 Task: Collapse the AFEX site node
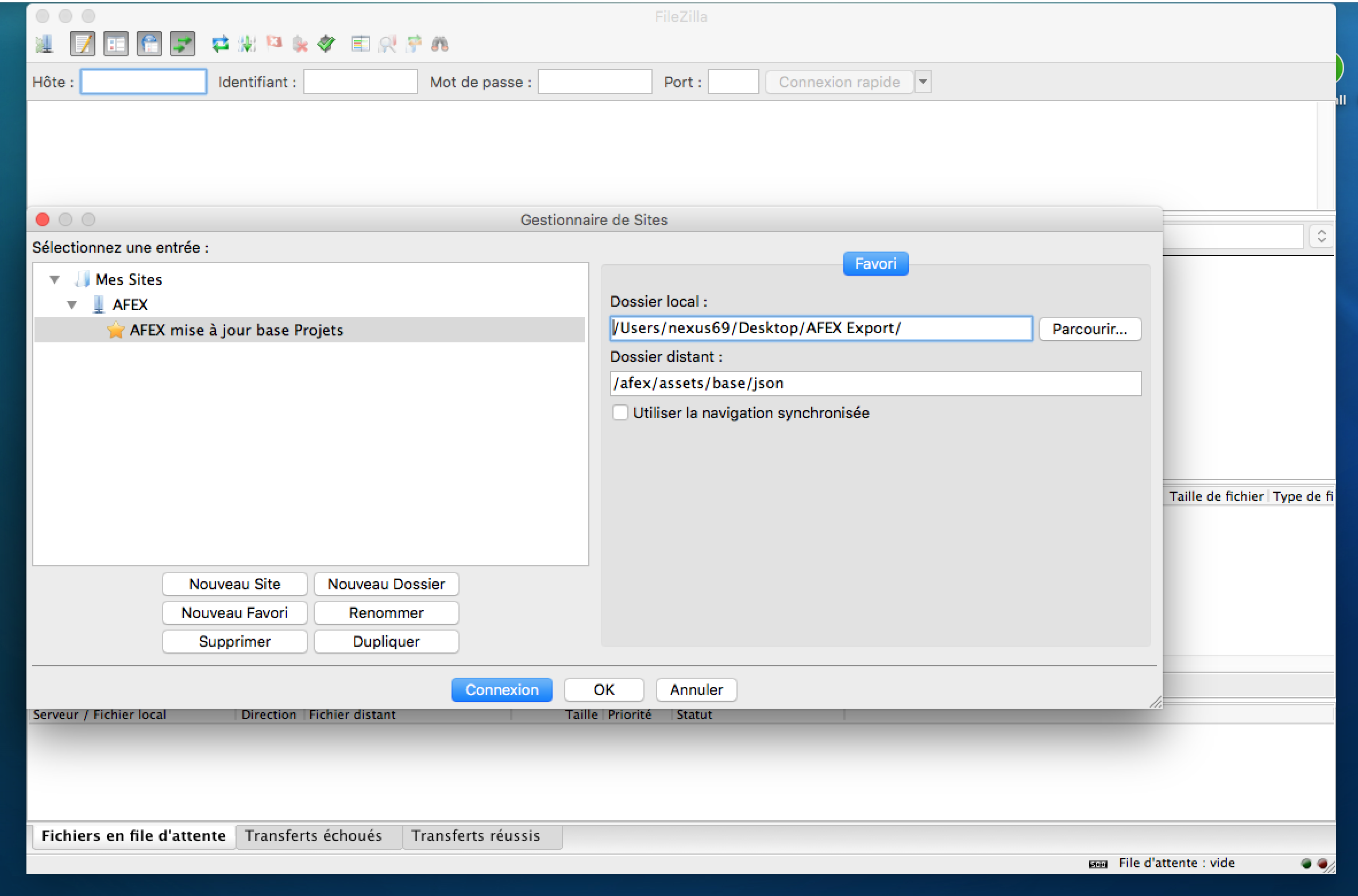[x=72, y=305]
